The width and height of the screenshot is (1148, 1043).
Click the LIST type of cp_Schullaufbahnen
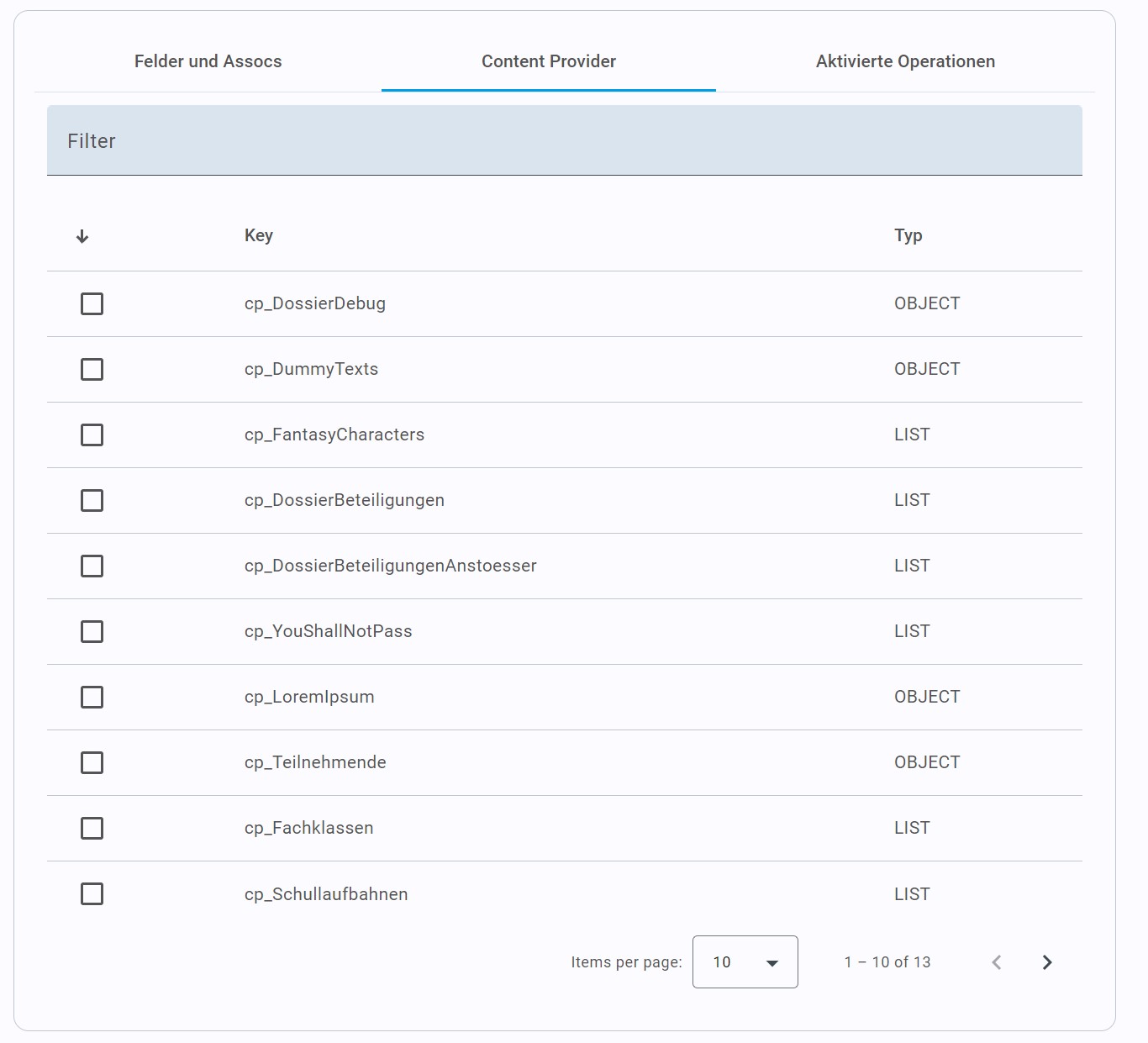click(912, 894)
